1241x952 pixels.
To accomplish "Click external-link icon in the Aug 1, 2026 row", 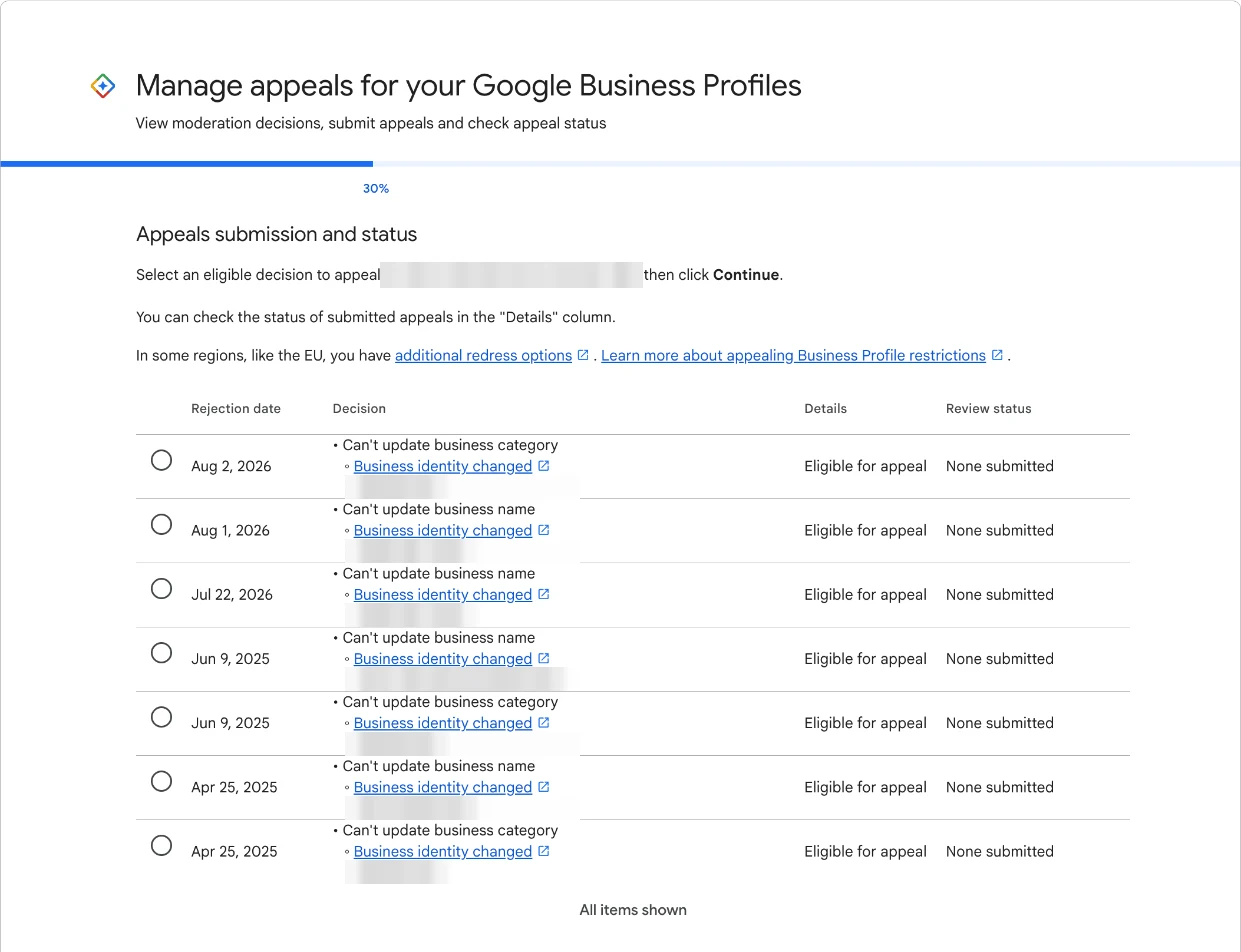I will pos(544,530).
